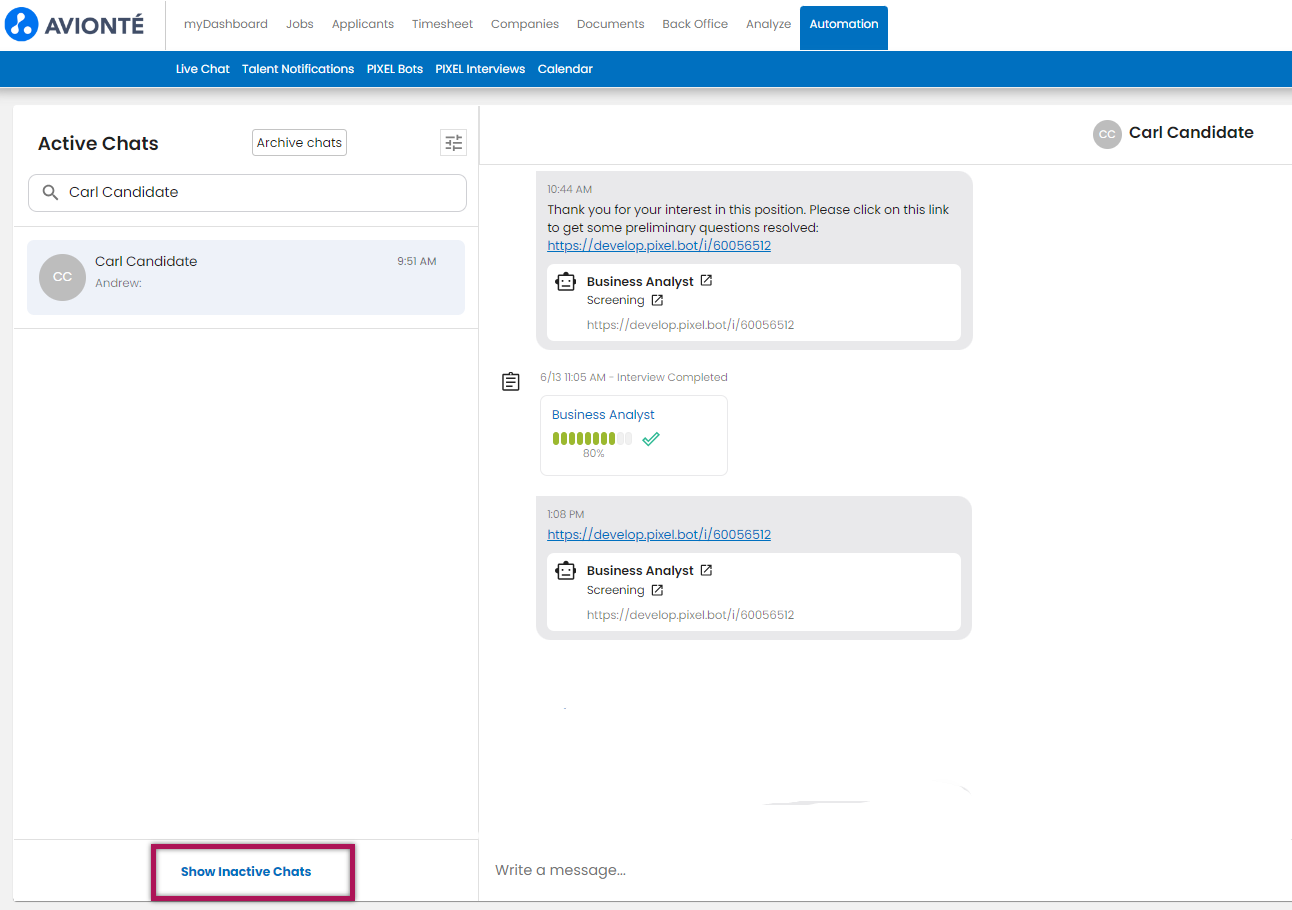Open the chat filter settings icon
Image resolution: width=1292 pixels, height=910 pixels.
(x=453, y=143)
